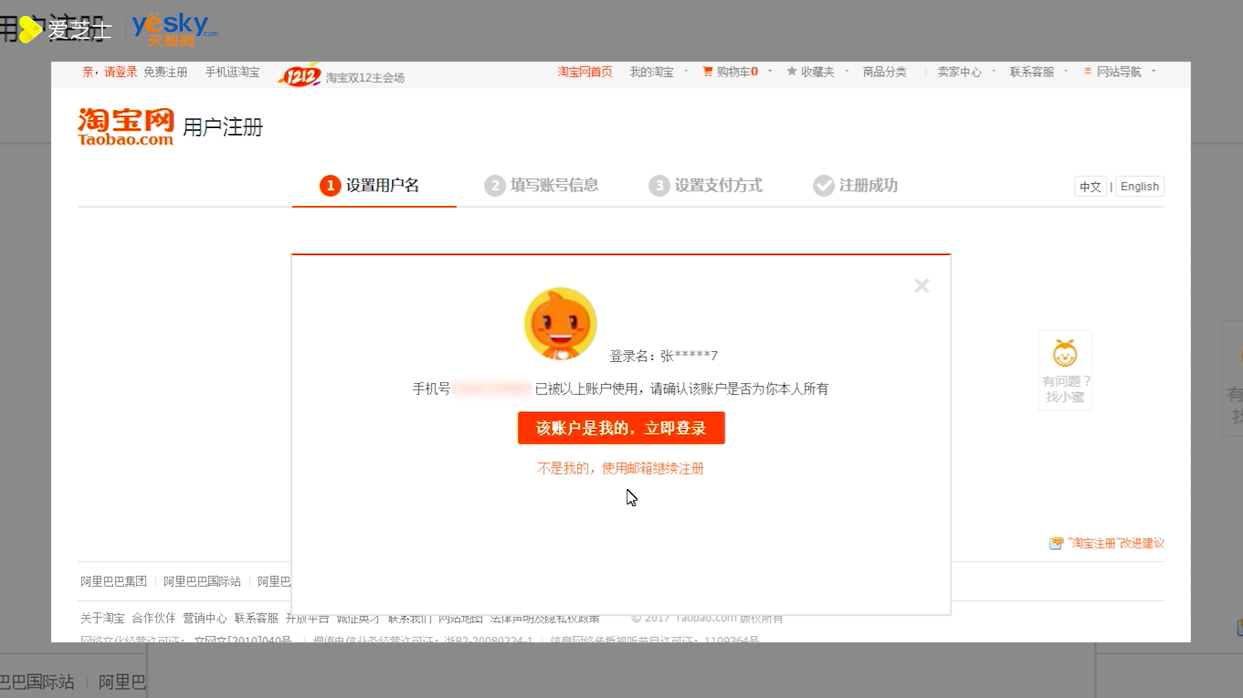Go to 淘宝网首页
The image size is (1243, 698).
pos(585,72)
